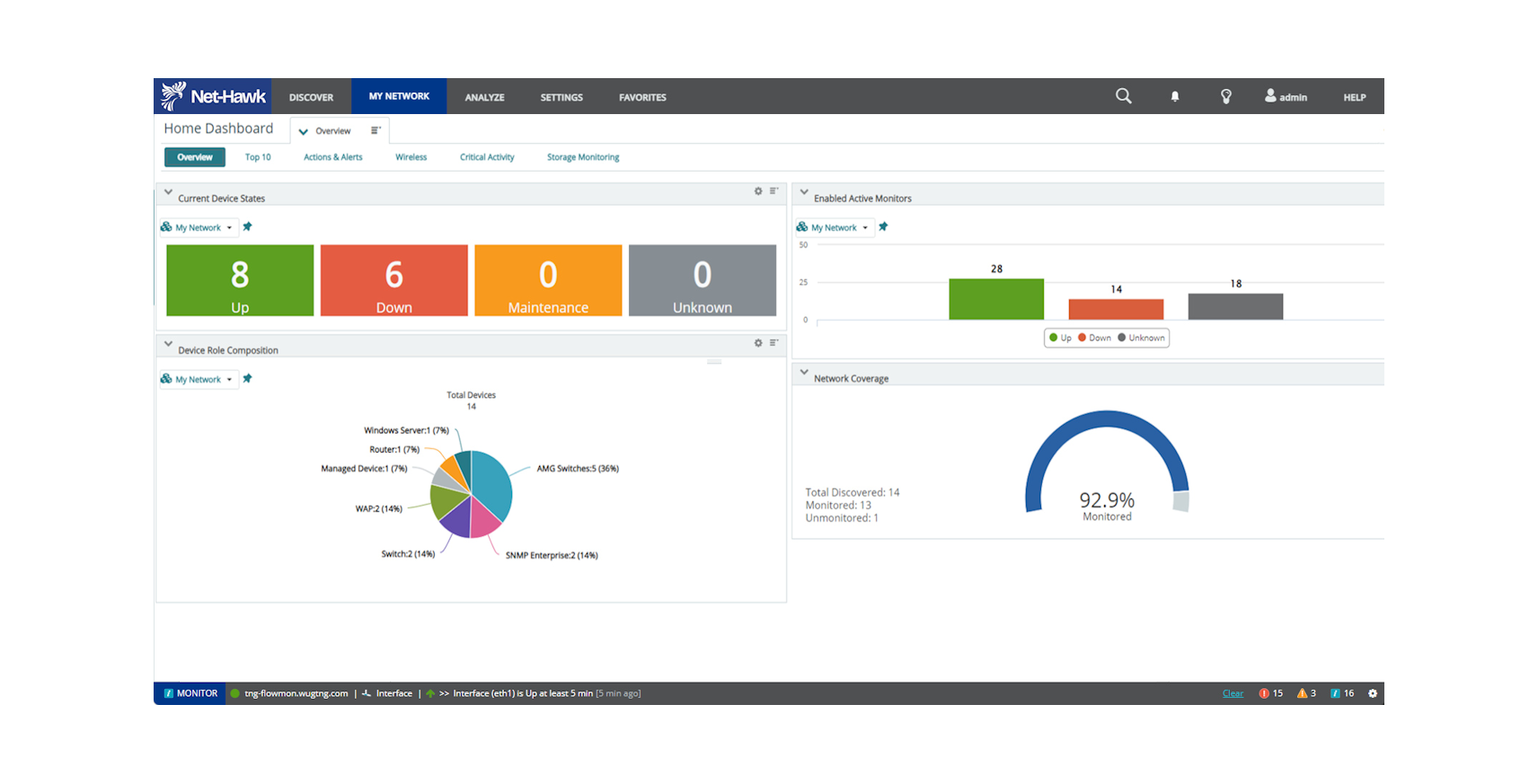Click the red critical alerts icon
This screenshot has width=1538, height=784.
(1264, 693)
